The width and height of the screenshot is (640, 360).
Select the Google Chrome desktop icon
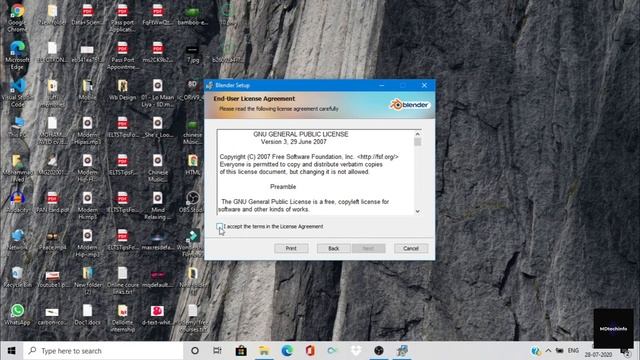coord(17,17)
